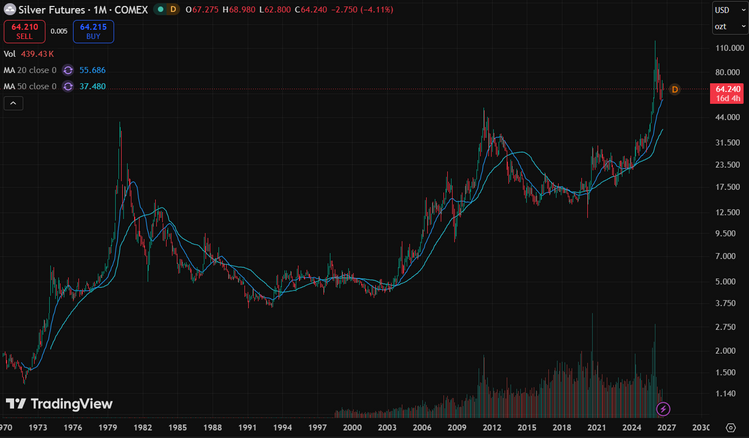The height and width of the screenshot is (438, 749).
Task: Click the 37.480 MA 50 value
Action: tap(92, 86)
